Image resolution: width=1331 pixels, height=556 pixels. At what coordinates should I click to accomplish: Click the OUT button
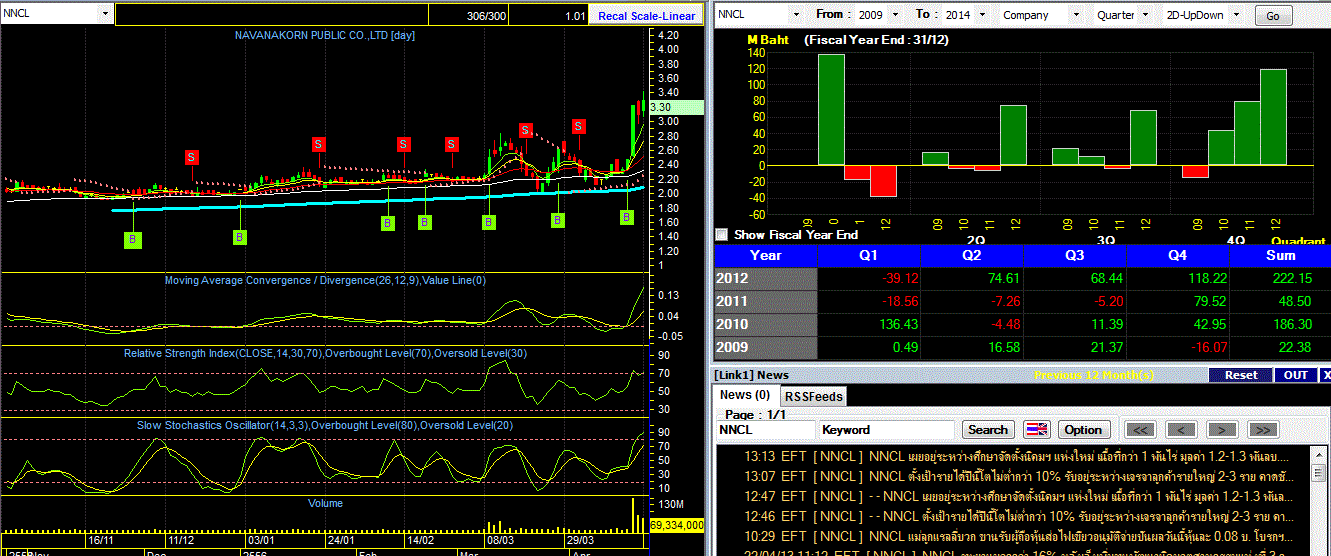tap(1295, 375)
